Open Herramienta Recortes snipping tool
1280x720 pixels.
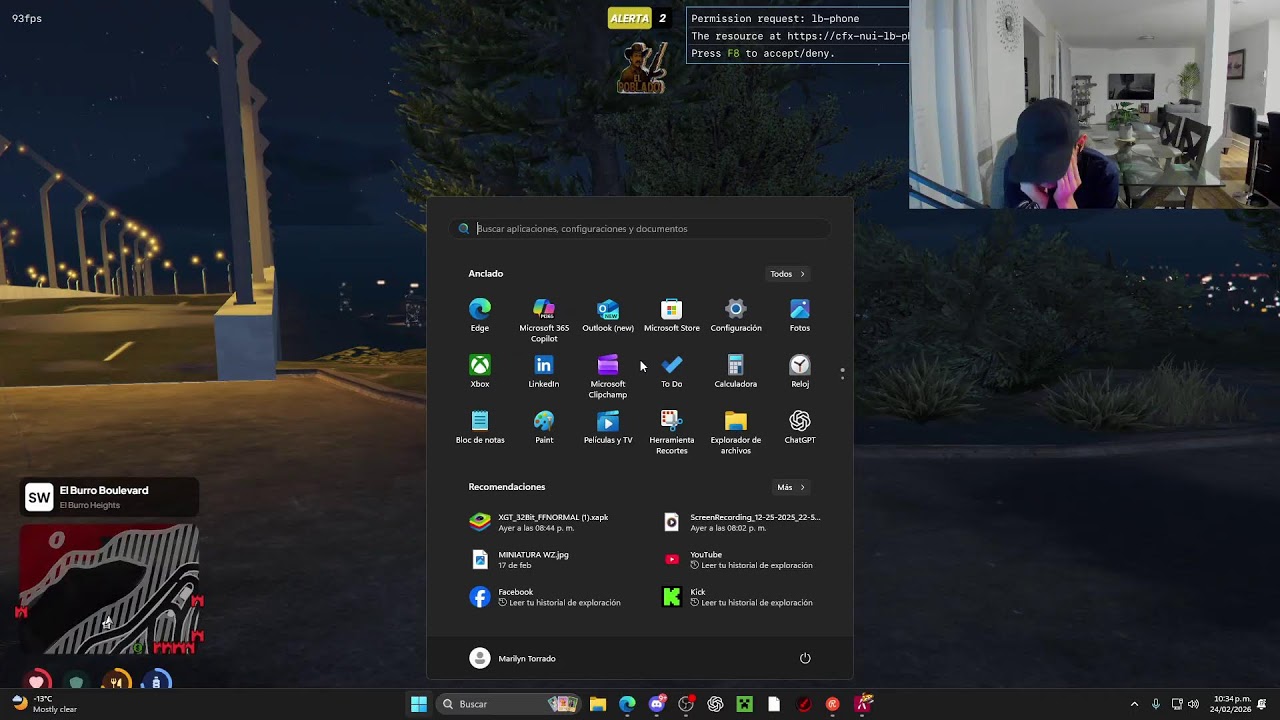coord(672,432)
